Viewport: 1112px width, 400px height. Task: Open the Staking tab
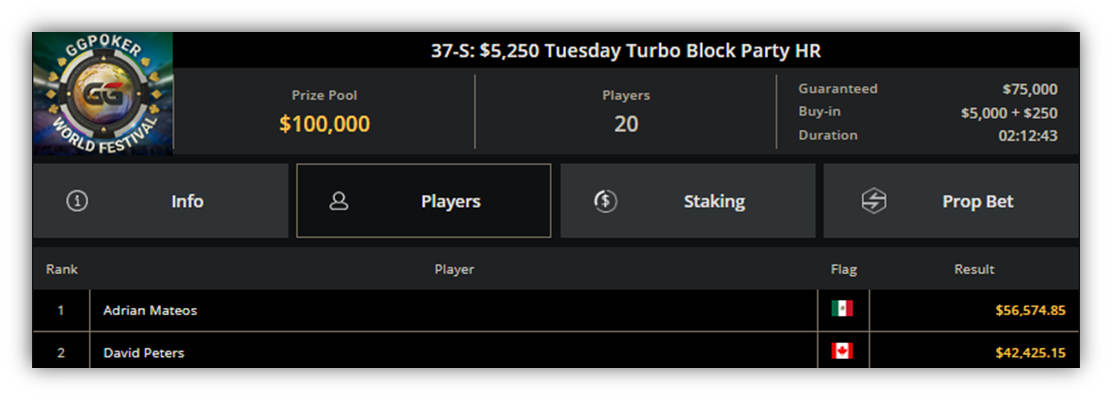(x=688, y=201)
